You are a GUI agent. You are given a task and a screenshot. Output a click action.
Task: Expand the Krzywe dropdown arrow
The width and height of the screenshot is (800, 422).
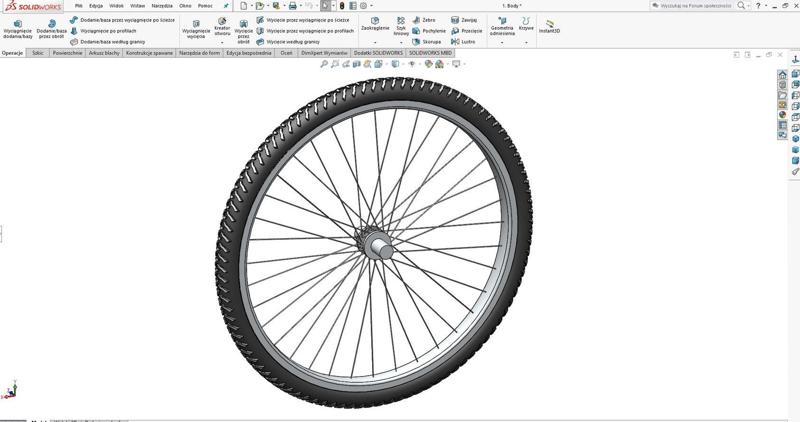click(x=526, y=42)
